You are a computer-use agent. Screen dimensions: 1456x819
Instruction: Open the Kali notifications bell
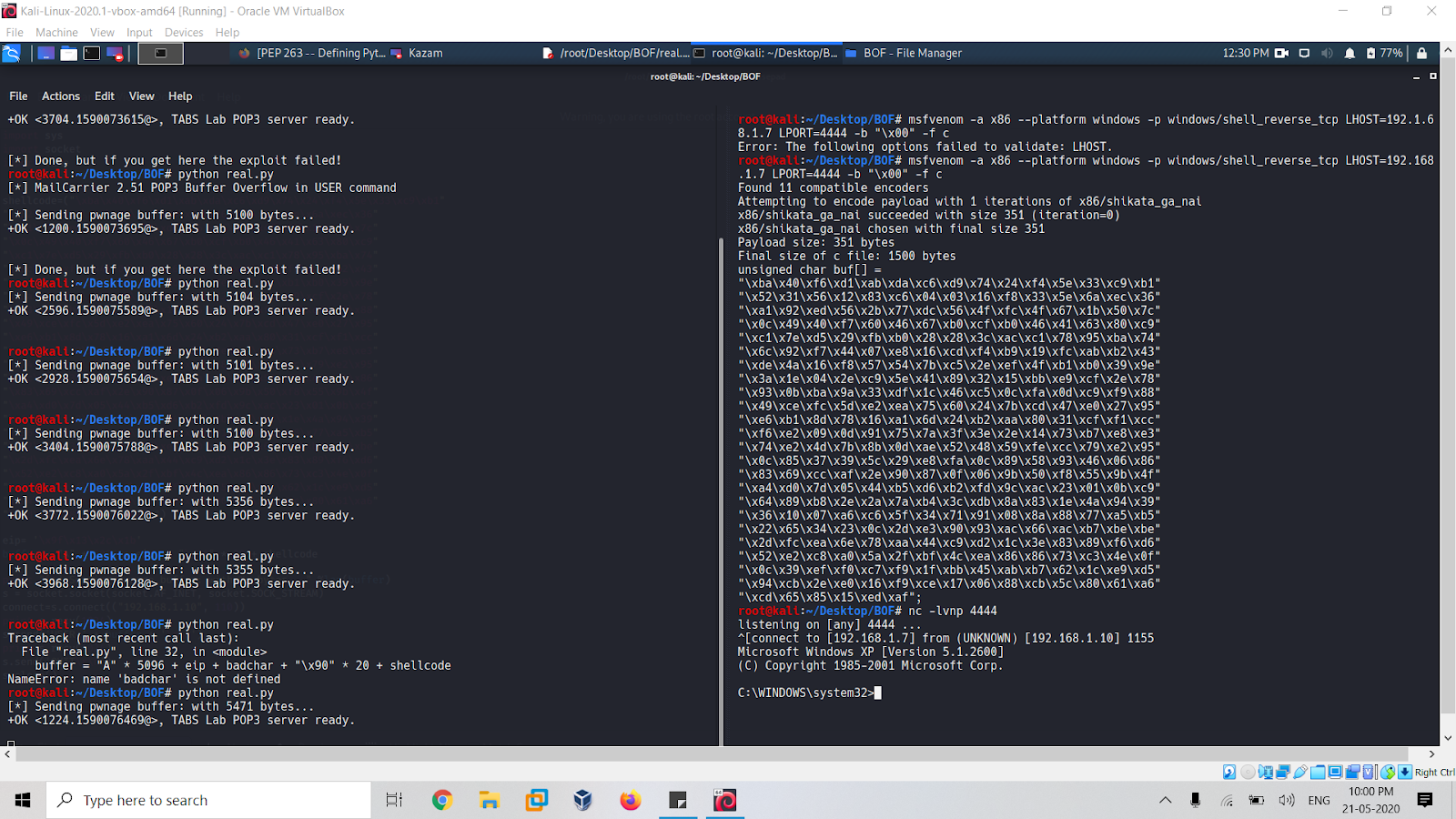tap(1350, 54)
